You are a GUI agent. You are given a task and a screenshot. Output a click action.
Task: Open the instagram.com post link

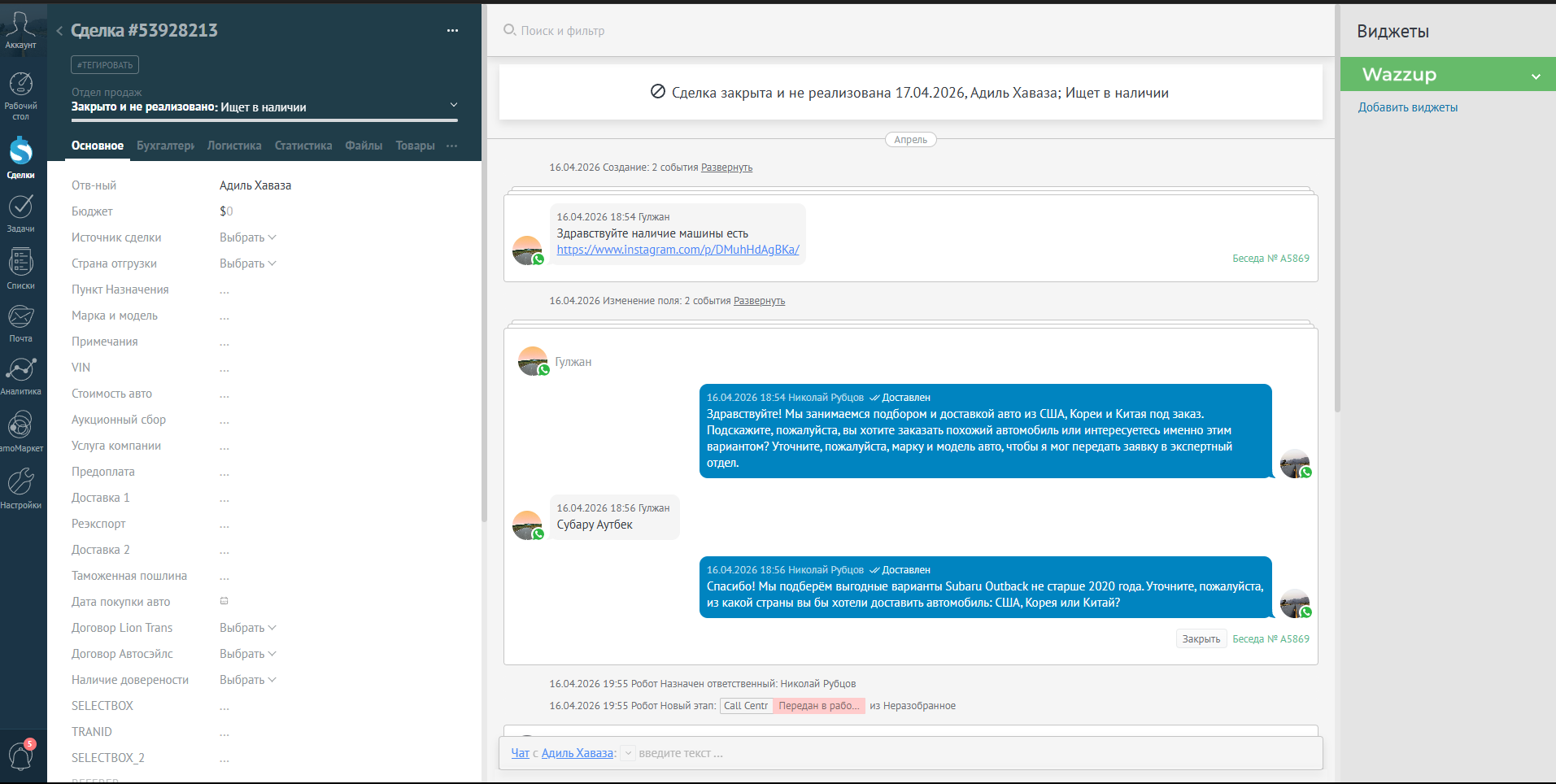point(678,250)
